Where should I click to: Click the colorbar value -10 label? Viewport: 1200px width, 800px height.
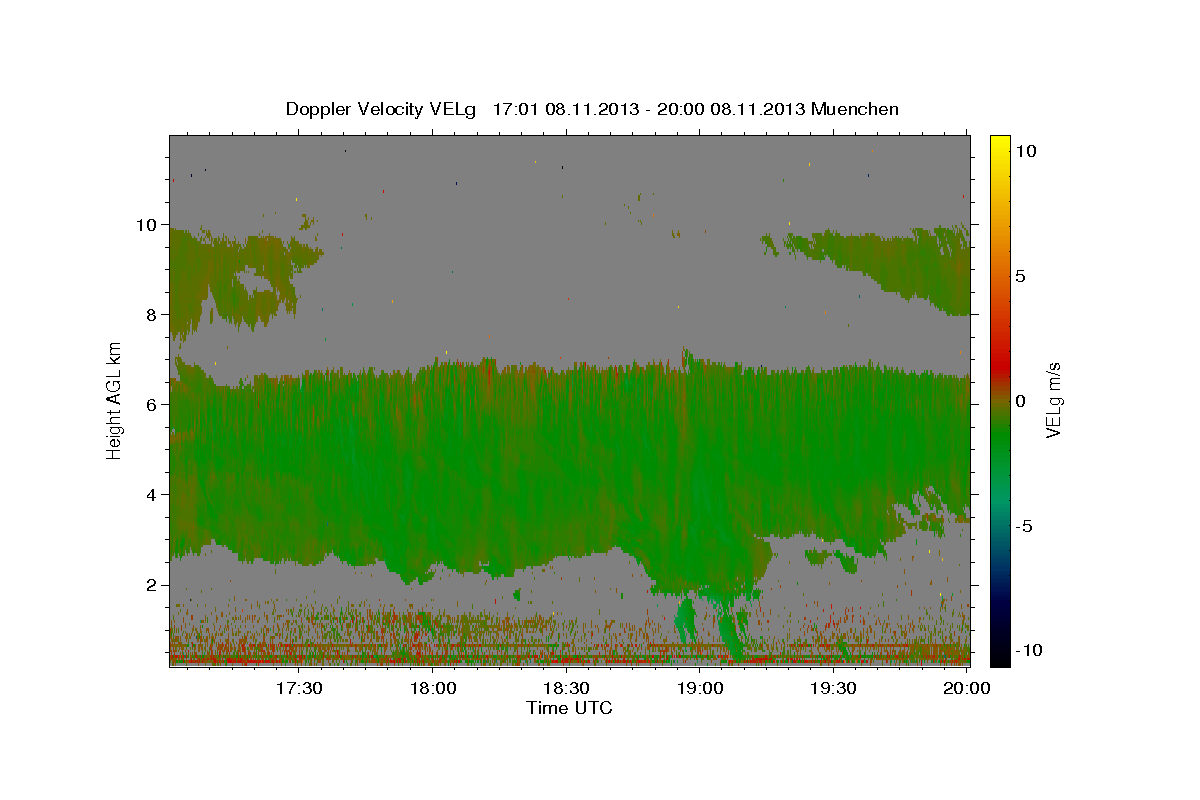(x=1030, y=650)
